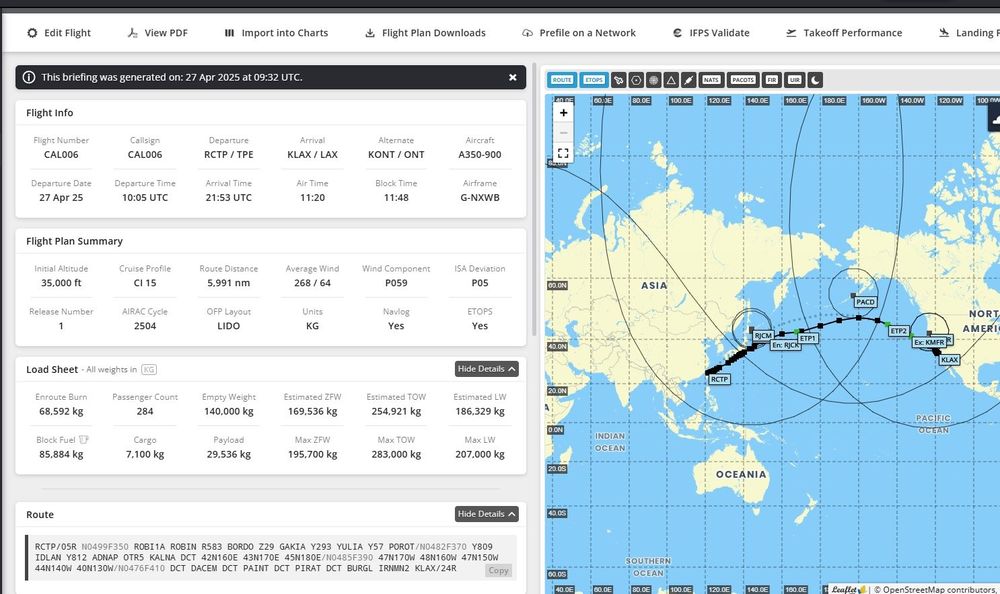Click the hexagon icon in map toolbar

[636, 79]
